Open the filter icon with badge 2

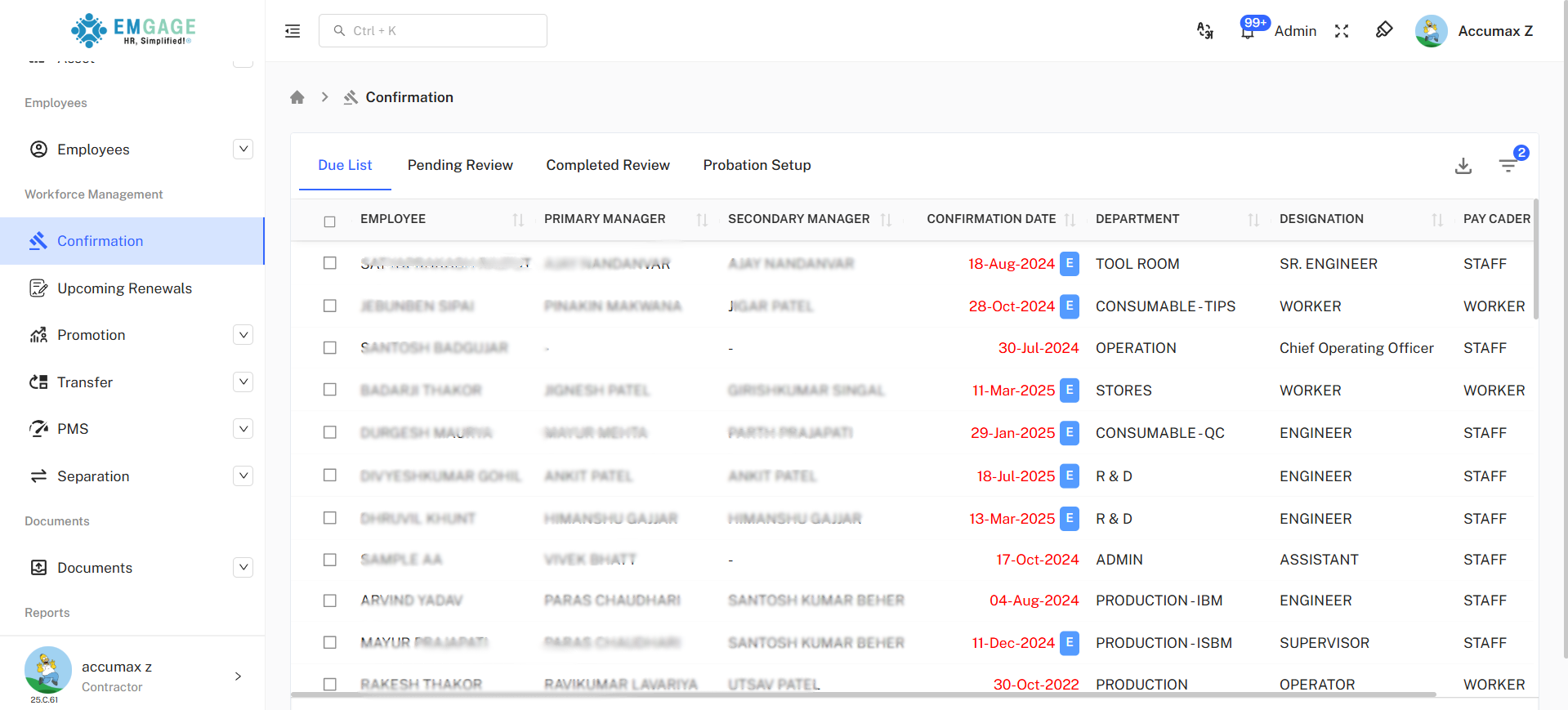[x=1508, y=166]
